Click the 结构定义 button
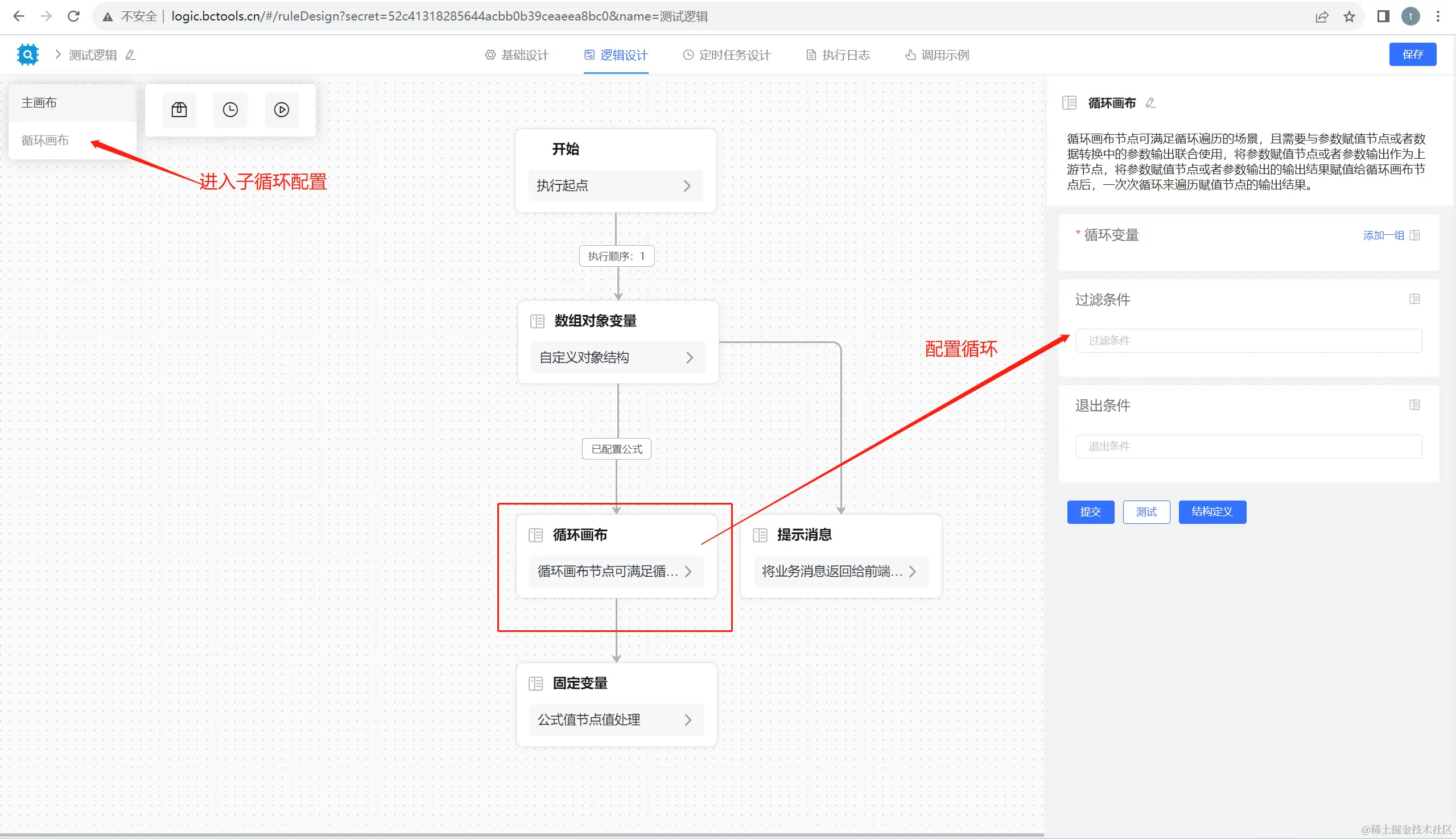The image size is (1456, 839). (1211, 512)
